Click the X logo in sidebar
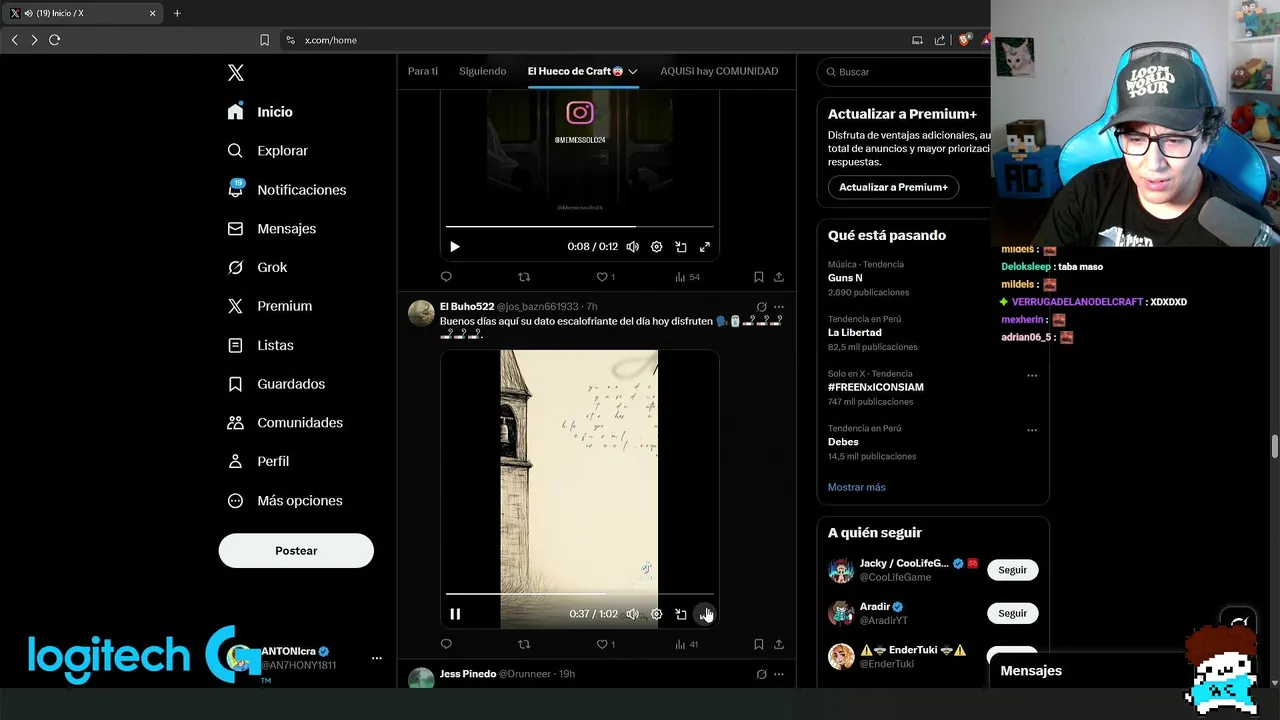This screenshot has height=720, width=1280. point(236,73)
